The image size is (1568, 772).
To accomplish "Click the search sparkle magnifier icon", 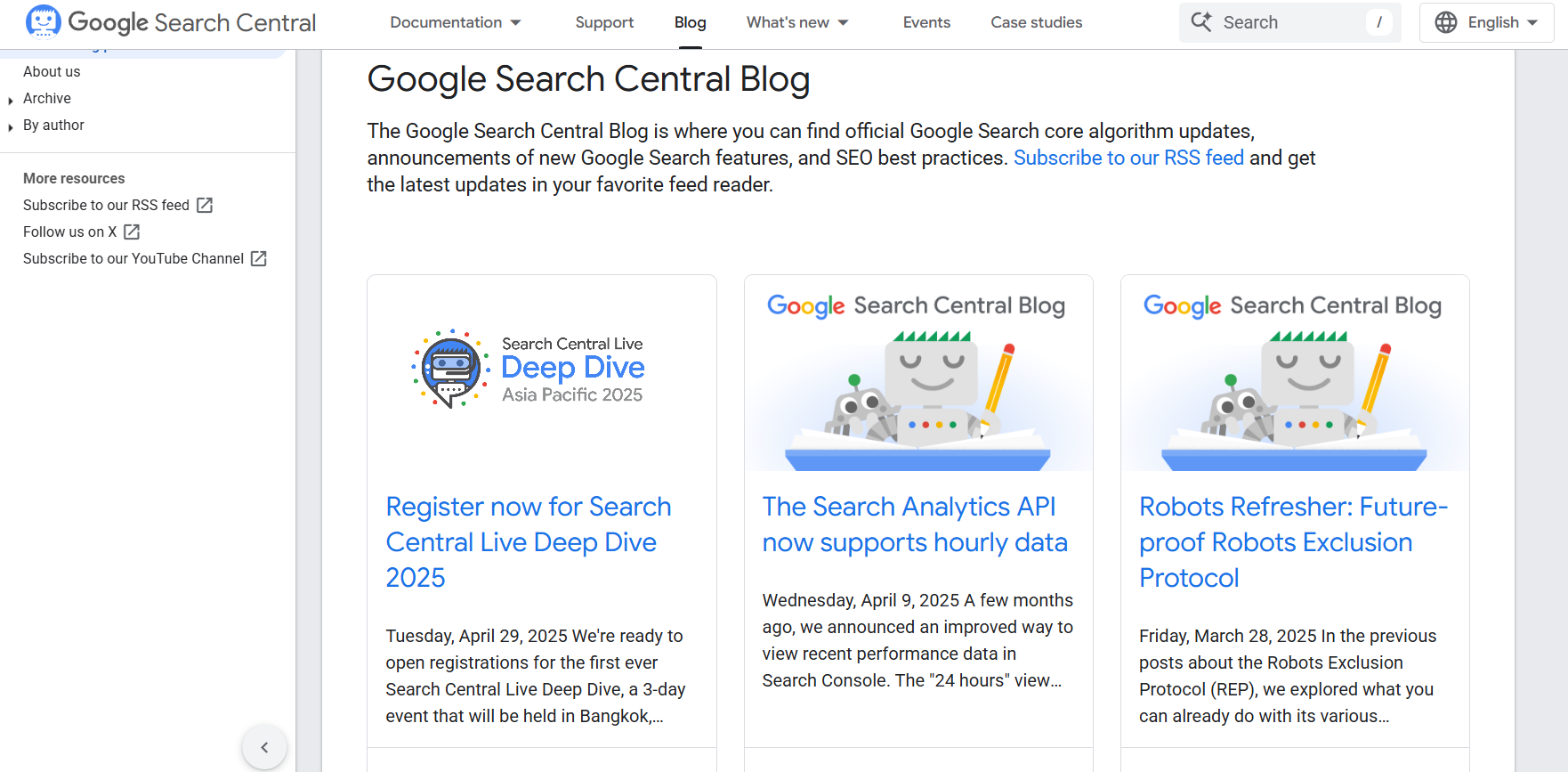I will pos(1201,22).
